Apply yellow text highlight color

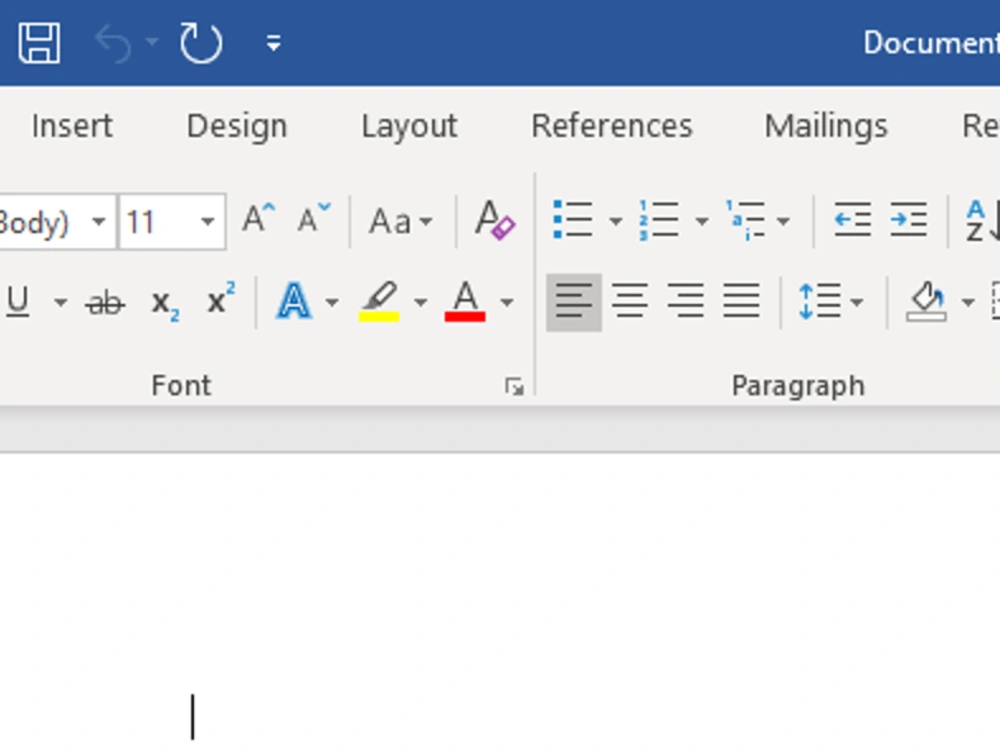coord(379,301)
